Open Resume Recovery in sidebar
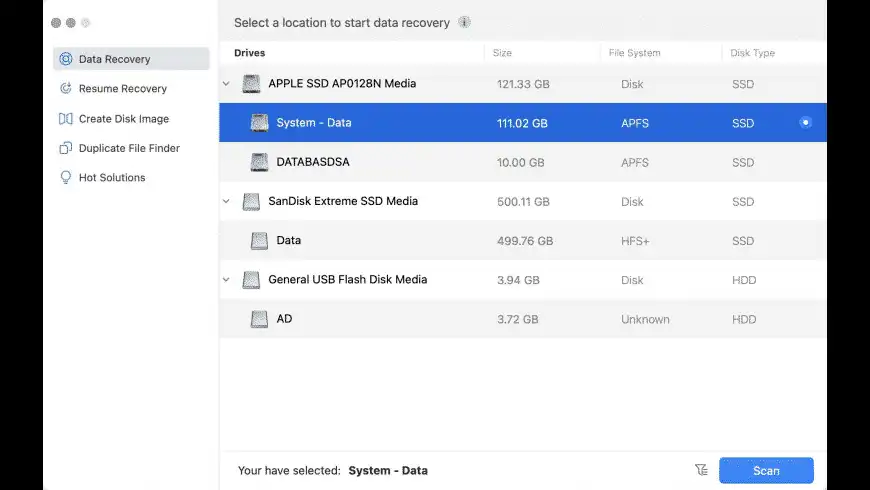870x490 pixels. pos(122,88)
